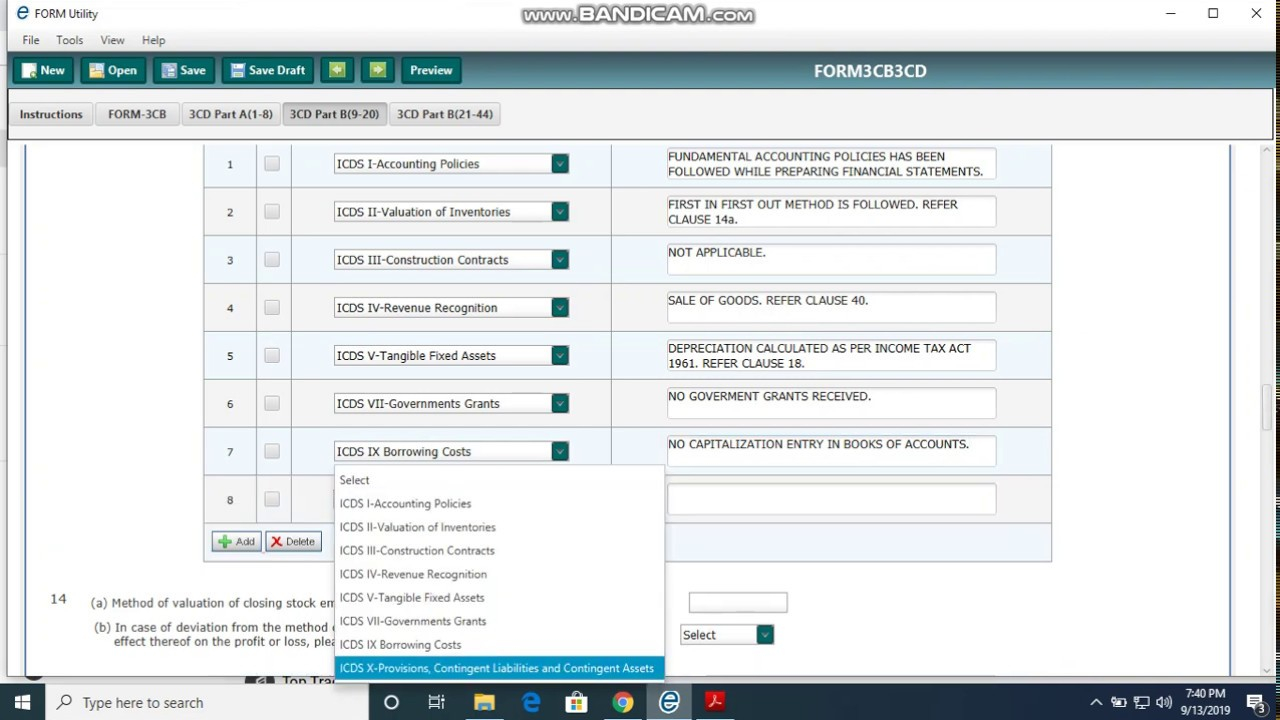This screenshot has height=720, width=1280.
Task: Choose ICDS VII-Governments Grants from the open list
Action: tap(499, 621)
